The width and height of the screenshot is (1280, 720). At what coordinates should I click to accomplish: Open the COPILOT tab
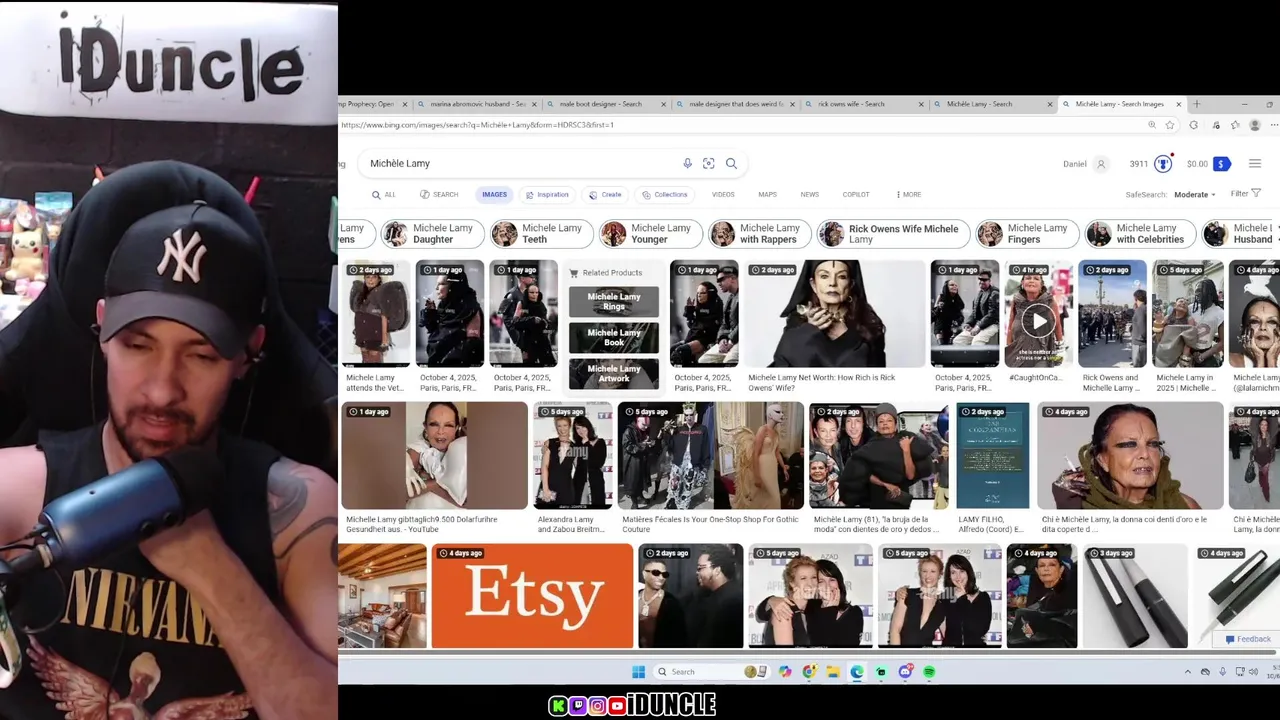click(856, 195)
